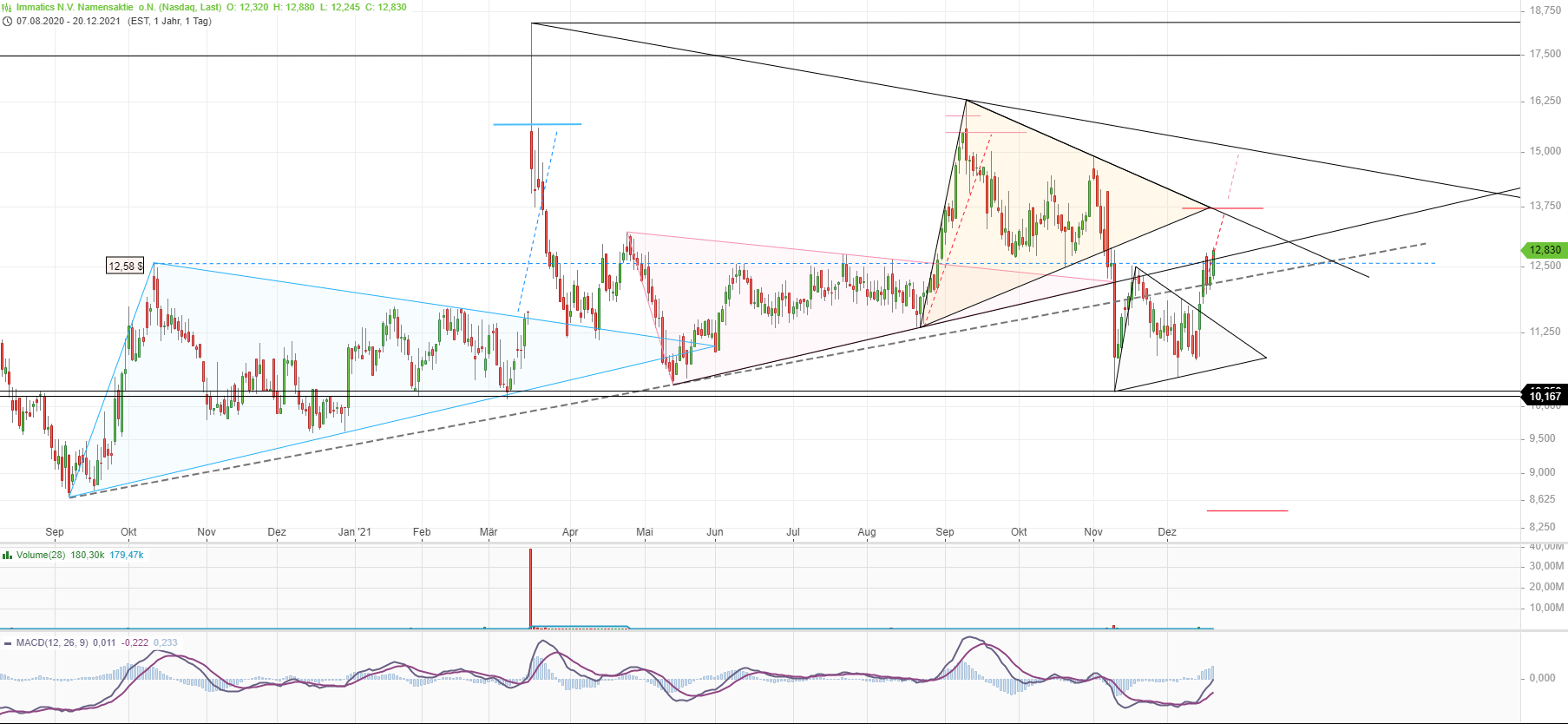The image size is (1568, 724).
Task: Open the Immatics N.V. Namensaktie instrument title
Action: pyautogui.click(x=118, y=7)
